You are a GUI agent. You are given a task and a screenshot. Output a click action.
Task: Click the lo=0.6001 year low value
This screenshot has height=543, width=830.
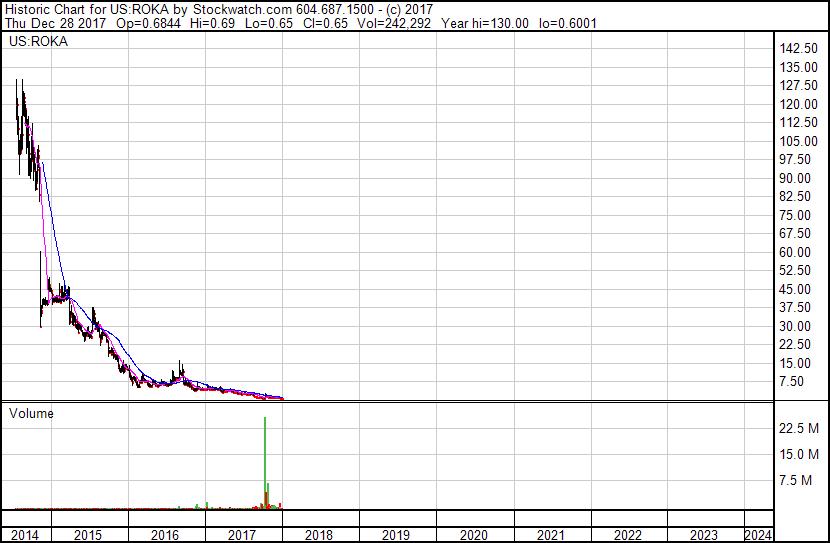coord(568,24)
